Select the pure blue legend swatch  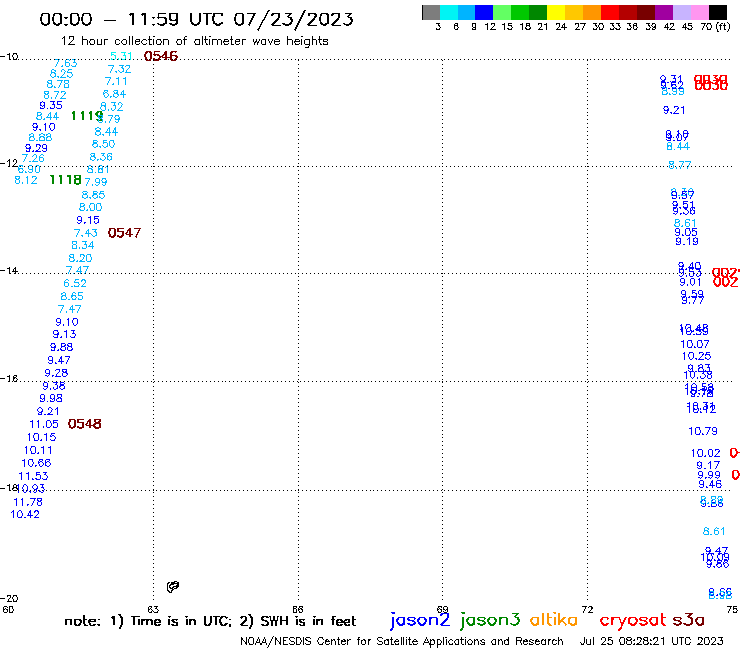tap(484, 12)
